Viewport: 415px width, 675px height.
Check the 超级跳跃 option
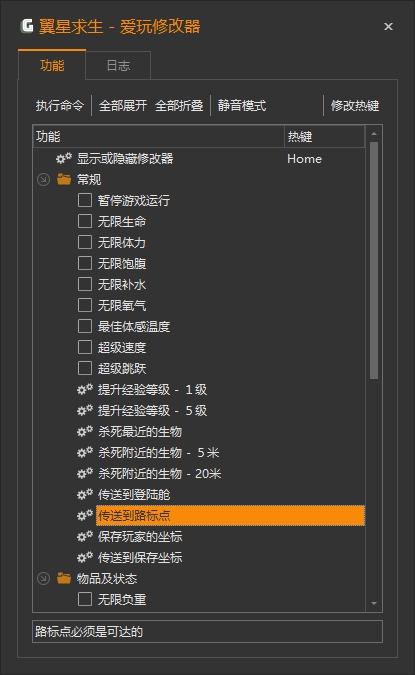click(85, 368)
